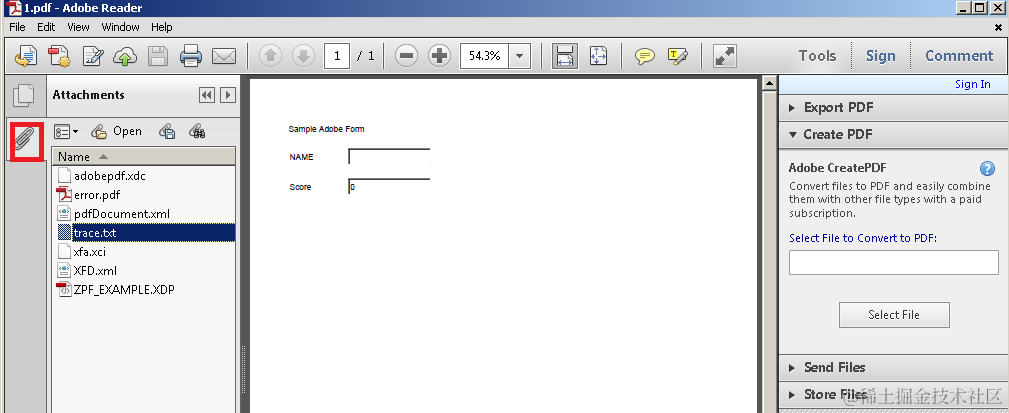Open the File menu
Image resolution: width=1009 pixels, height=413 pixels.
point(17,27)
